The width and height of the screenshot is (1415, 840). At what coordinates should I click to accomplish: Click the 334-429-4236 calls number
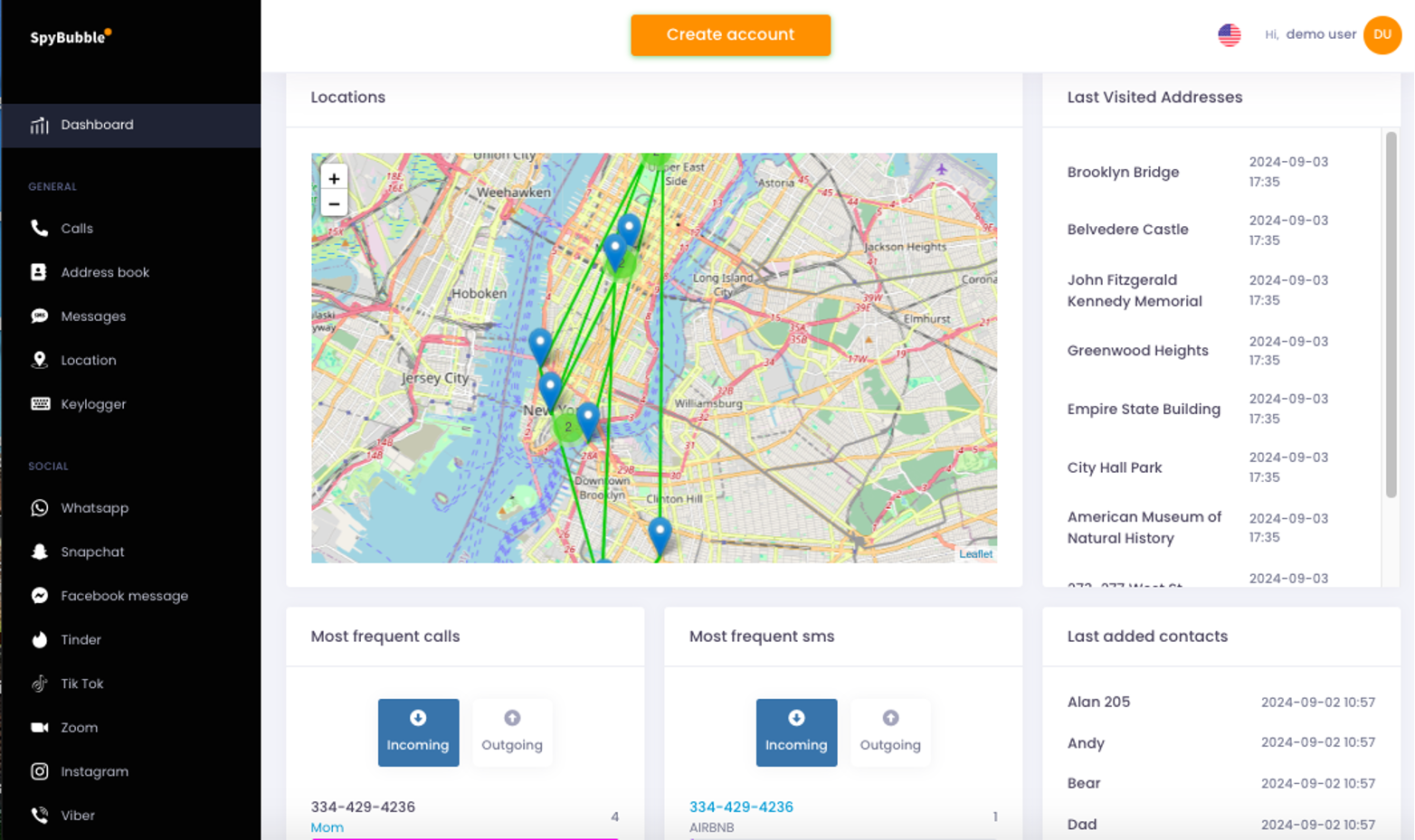(363, 807)
